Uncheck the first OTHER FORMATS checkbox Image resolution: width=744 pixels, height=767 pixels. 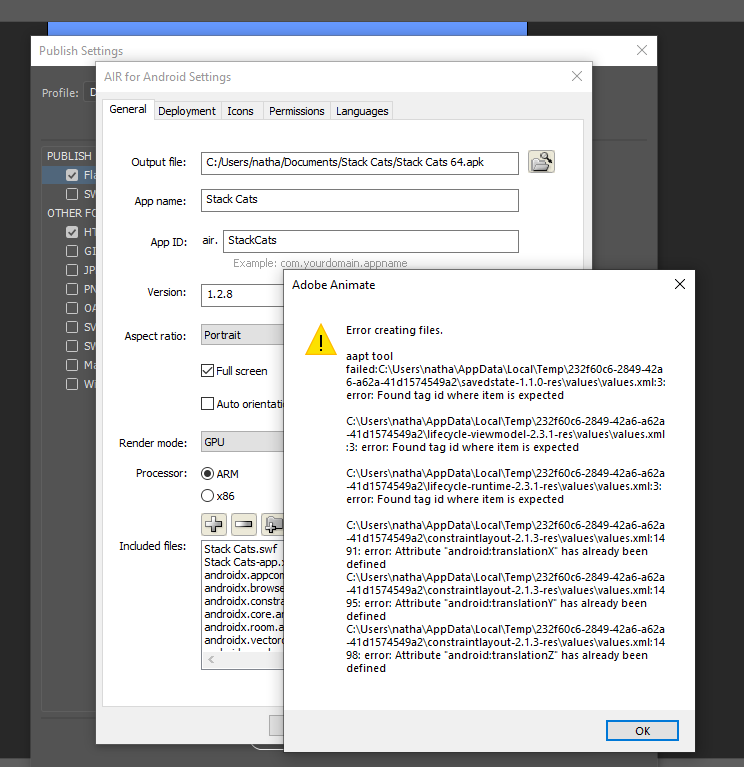pyautogui.click(x=72, y=232)
